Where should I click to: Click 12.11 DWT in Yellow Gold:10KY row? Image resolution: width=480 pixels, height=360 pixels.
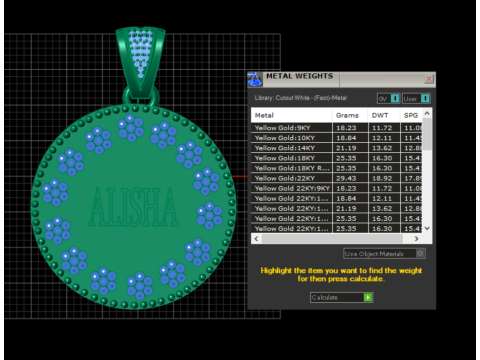[x=382, y=138]
